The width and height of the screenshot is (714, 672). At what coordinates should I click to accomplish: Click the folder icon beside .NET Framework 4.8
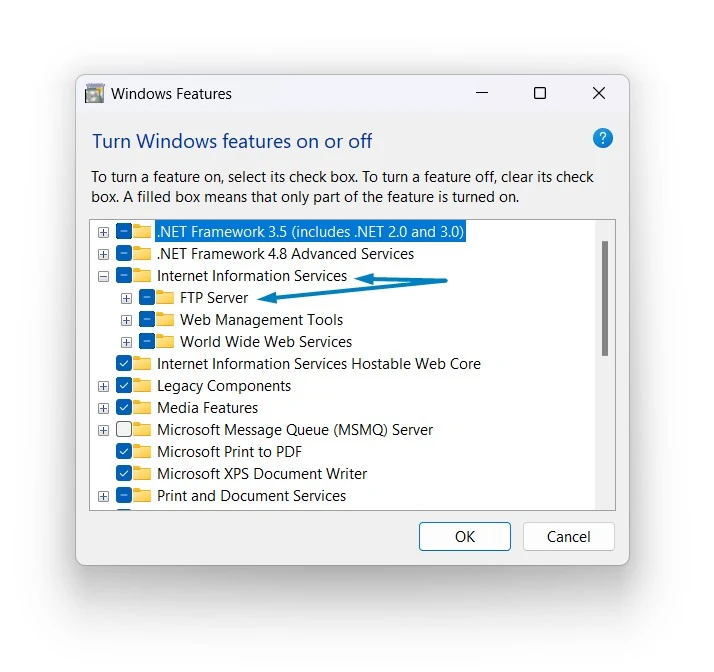point(142,254)
